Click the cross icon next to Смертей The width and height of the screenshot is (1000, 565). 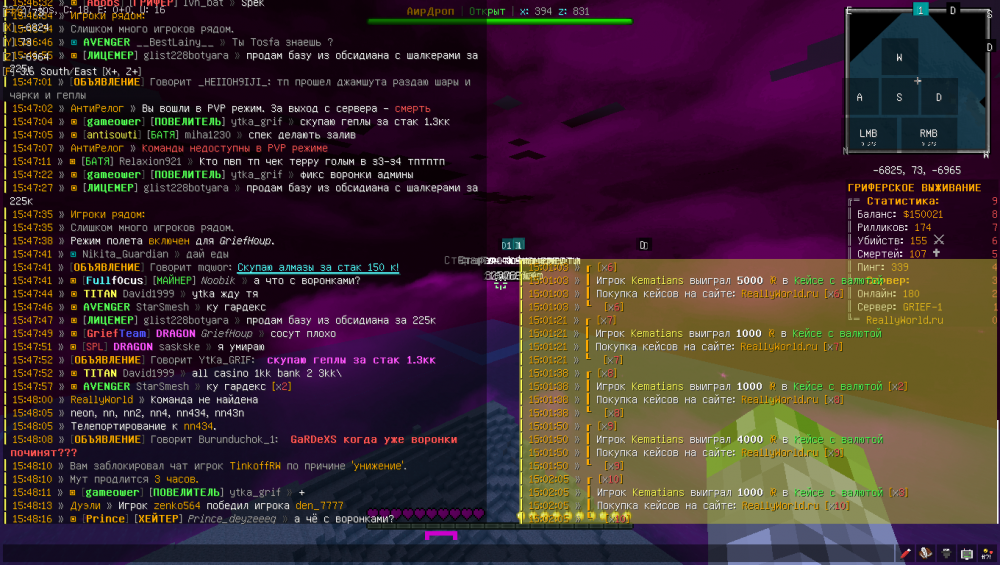pos(936,253)
